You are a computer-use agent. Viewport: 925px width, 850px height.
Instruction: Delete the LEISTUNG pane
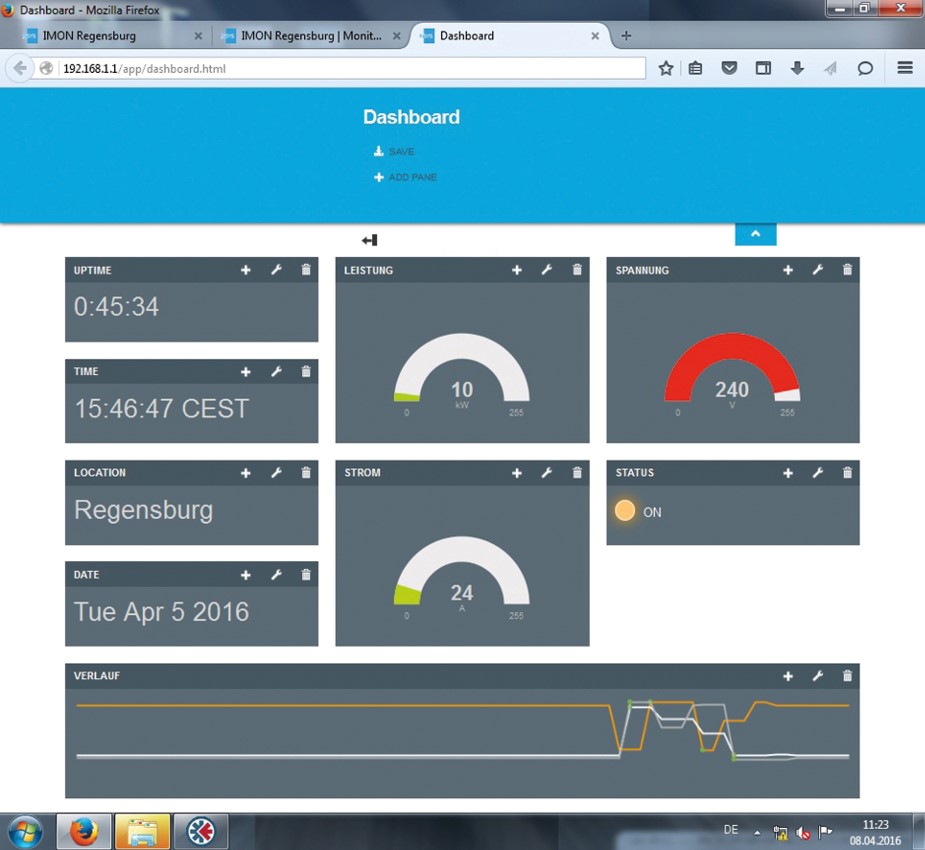577,270
